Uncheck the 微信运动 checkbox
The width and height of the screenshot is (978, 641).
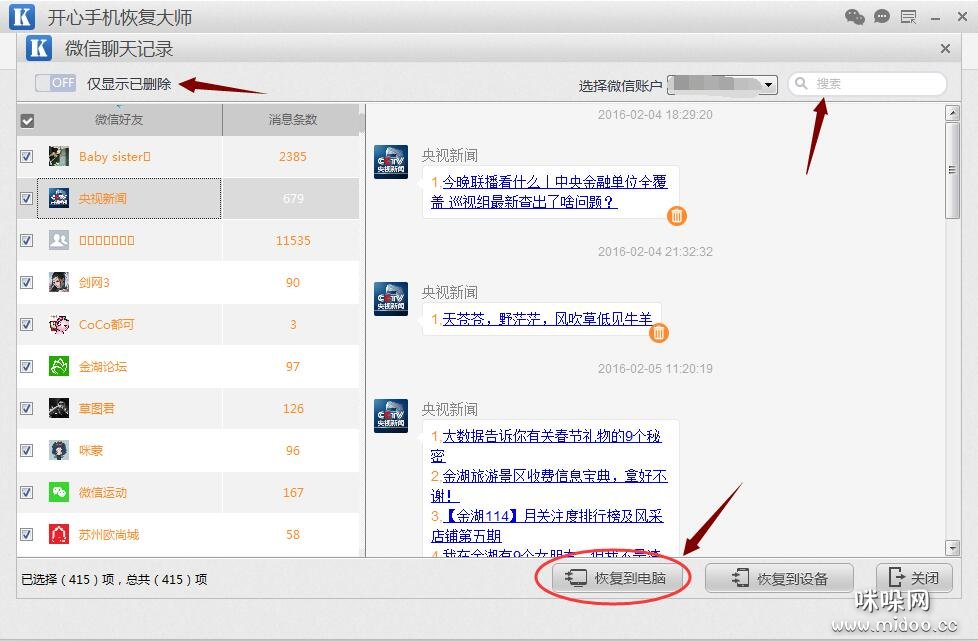click(x=26, y=492)
